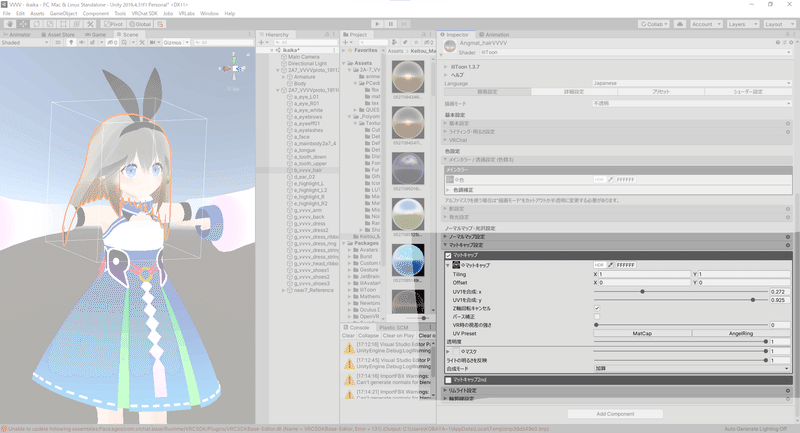Image resolution: width=800 pixels, height=433 pixels.
Task: Open the Shaded draw mode dropdown
Action: pos(24,42)
